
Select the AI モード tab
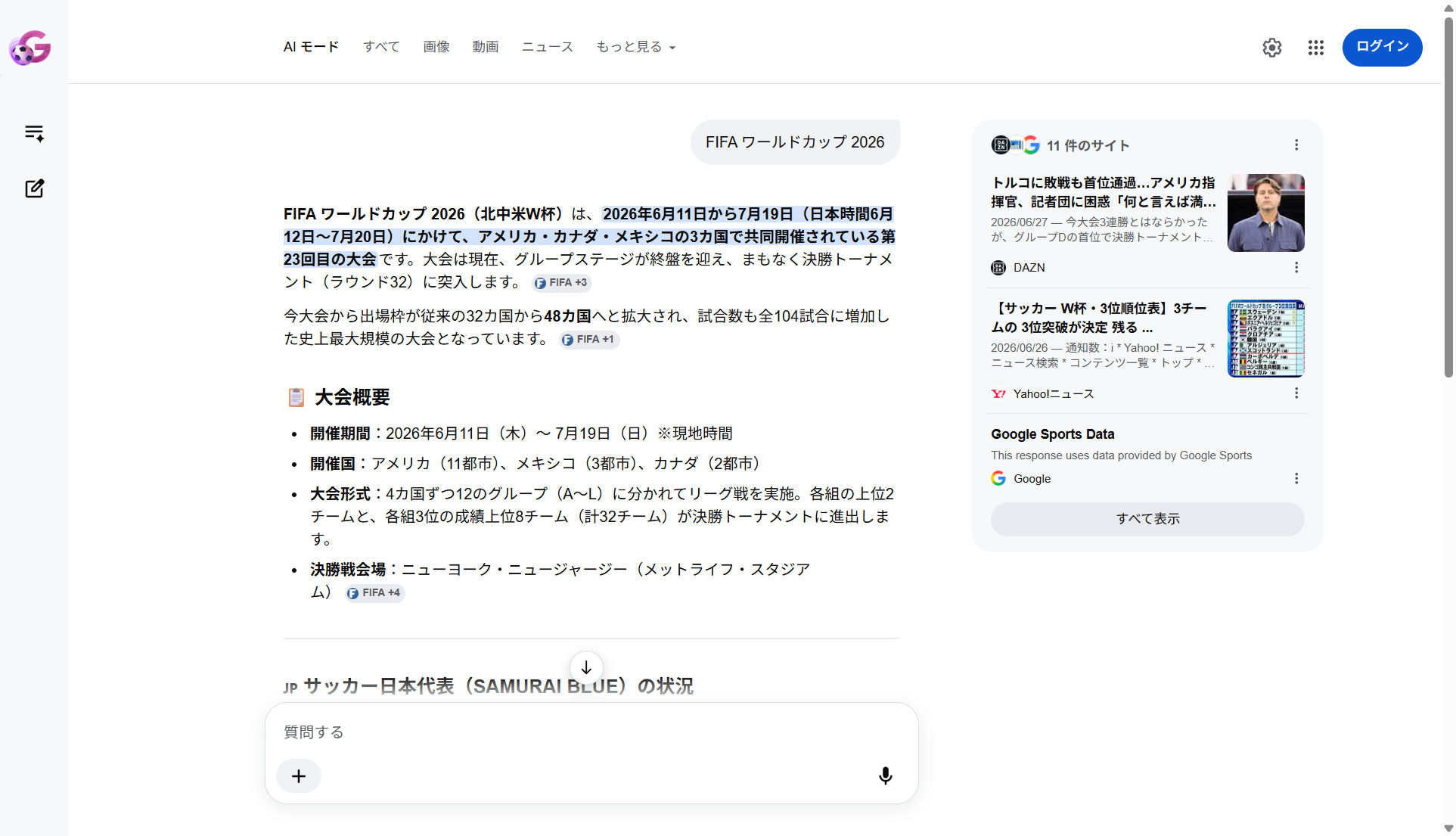pos(311,47)
